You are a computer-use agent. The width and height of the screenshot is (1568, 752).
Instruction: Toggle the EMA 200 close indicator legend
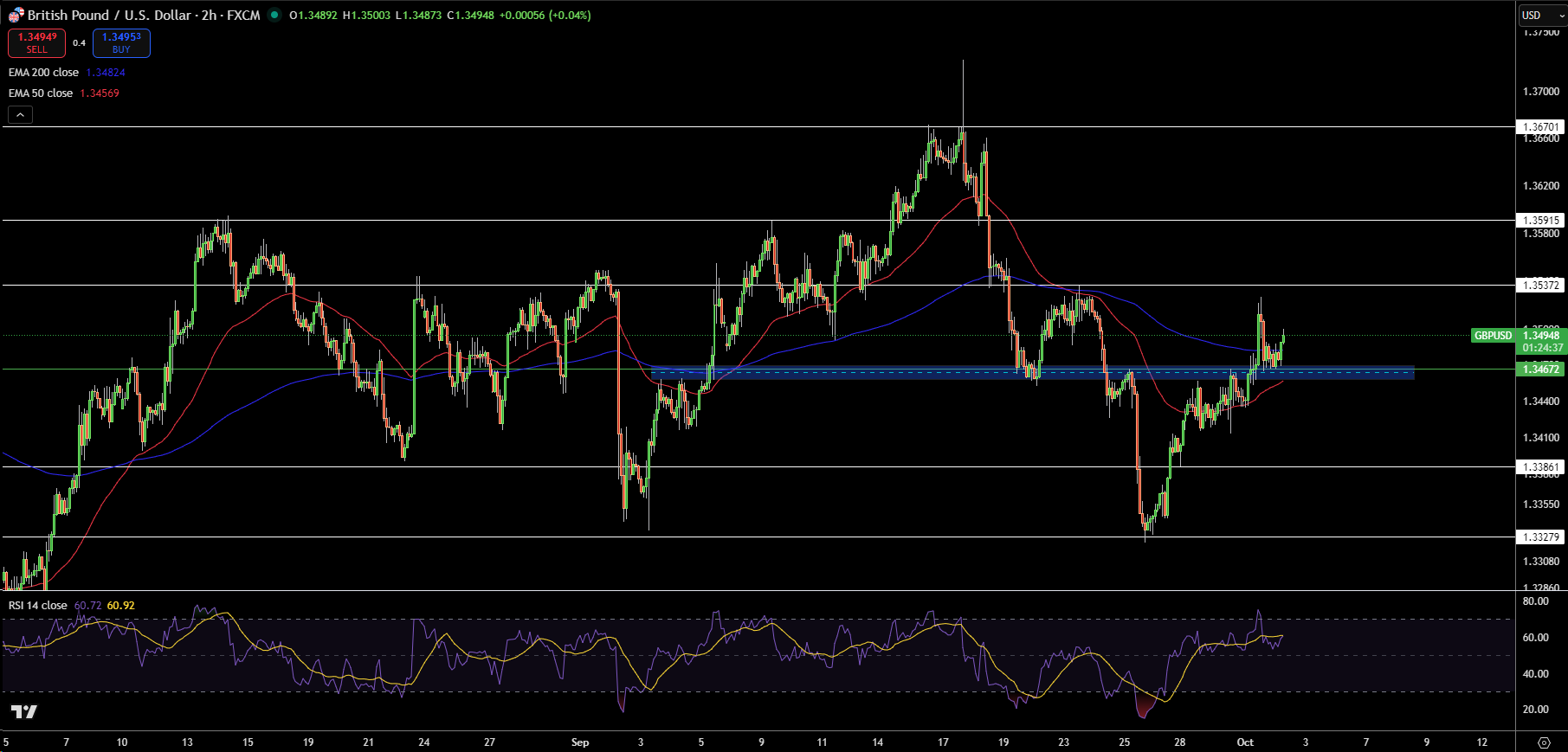tap(43, 73)
